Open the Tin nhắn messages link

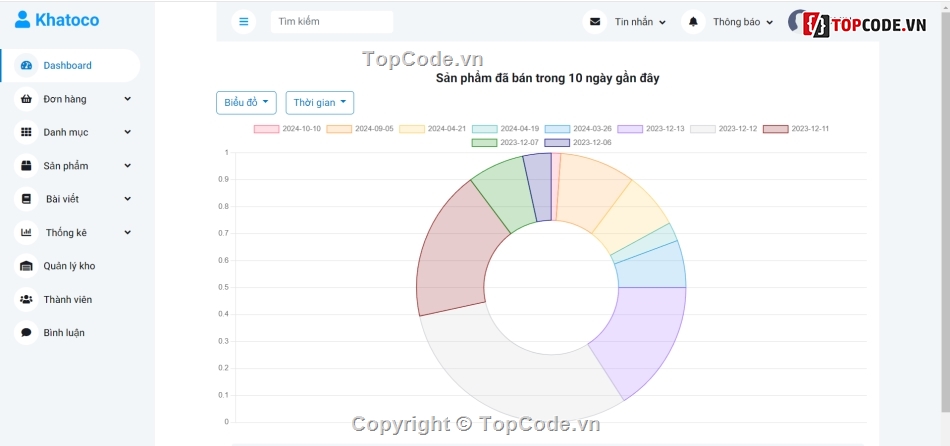639,21
